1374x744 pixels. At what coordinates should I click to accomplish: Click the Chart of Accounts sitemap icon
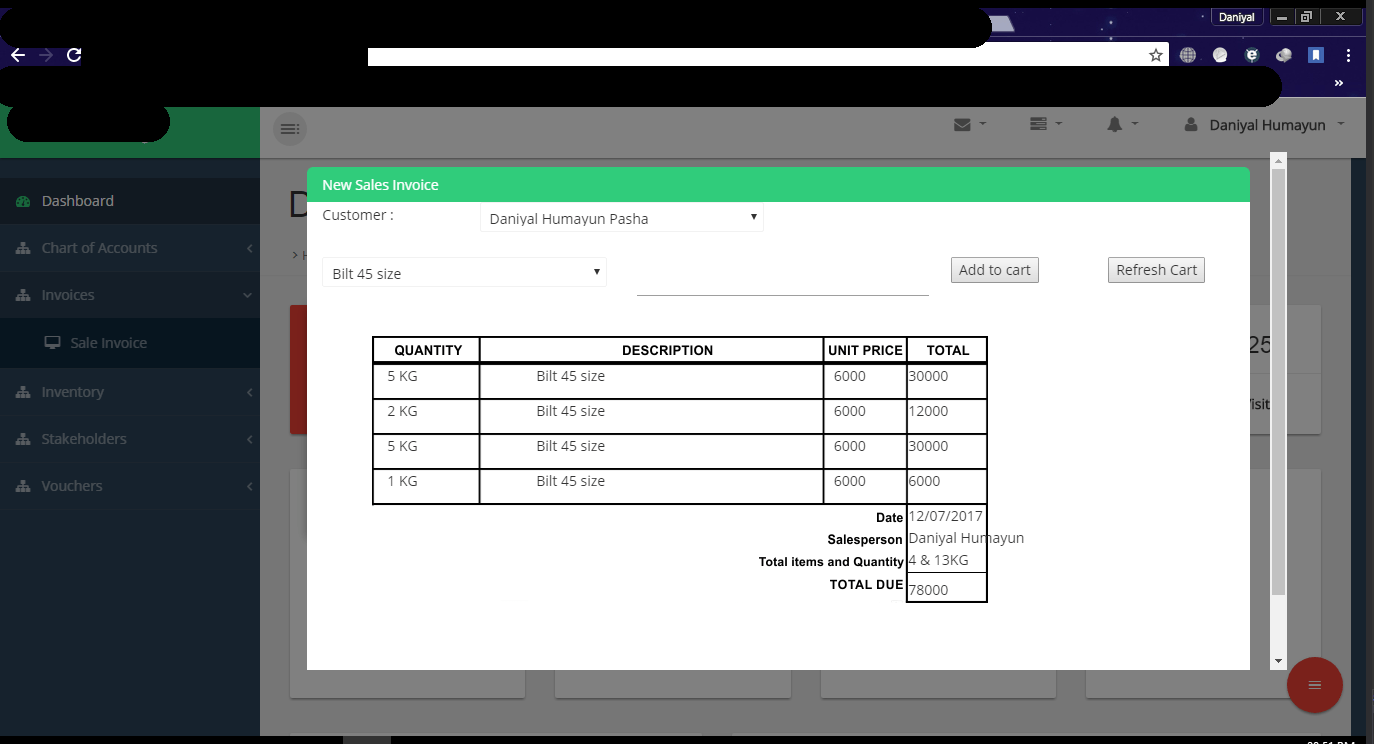tap(23, 248)
